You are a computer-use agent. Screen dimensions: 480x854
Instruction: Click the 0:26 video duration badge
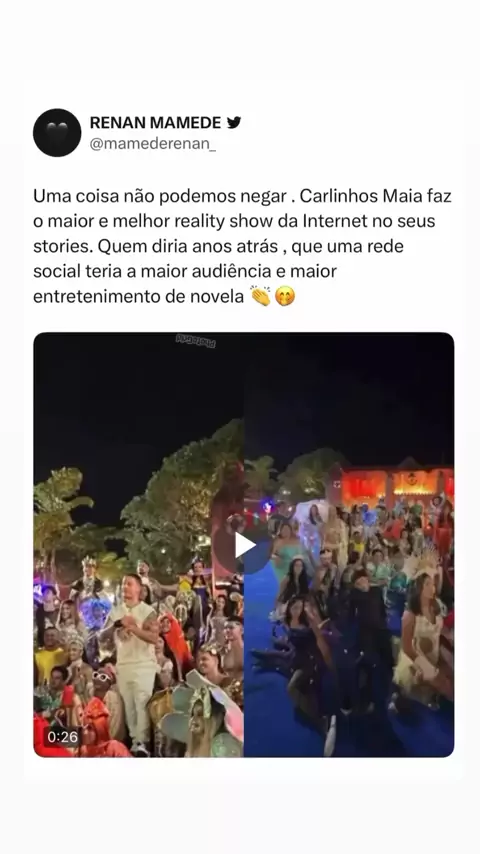tap(63, 737)
